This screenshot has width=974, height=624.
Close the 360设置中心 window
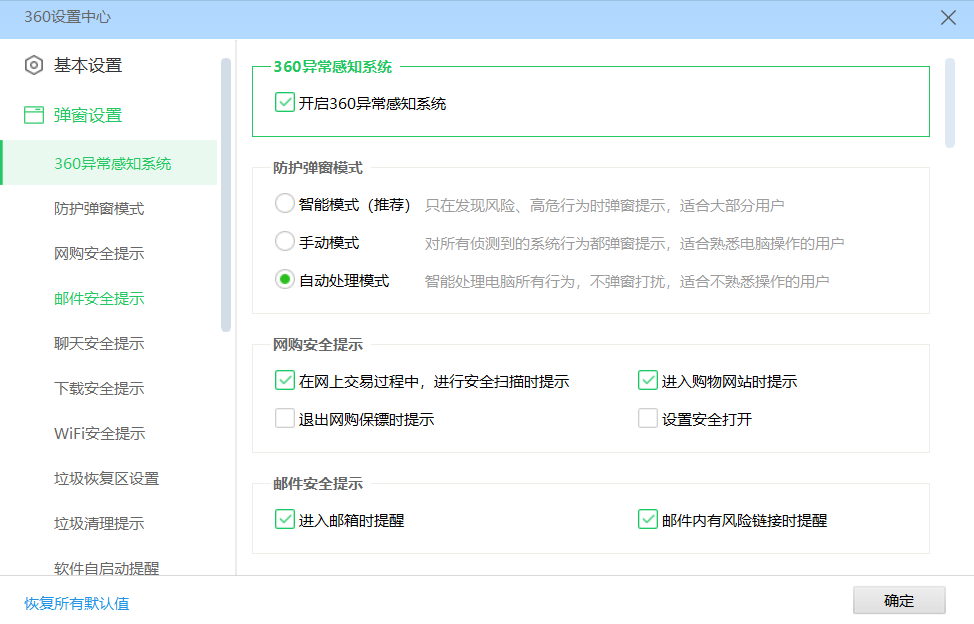tap(948, 17)
